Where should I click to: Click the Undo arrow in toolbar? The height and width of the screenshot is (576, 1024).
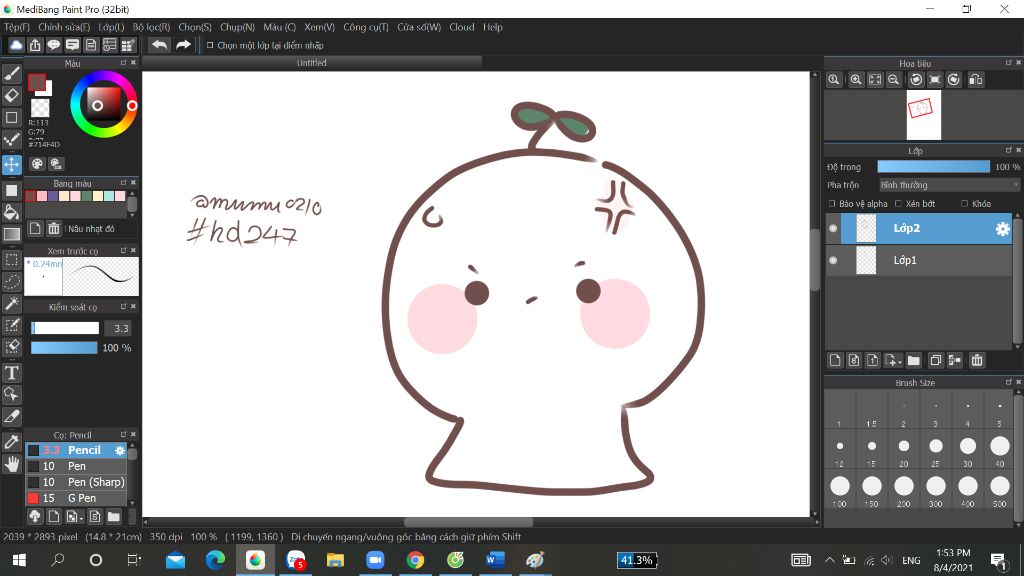(x=159, y=45)
